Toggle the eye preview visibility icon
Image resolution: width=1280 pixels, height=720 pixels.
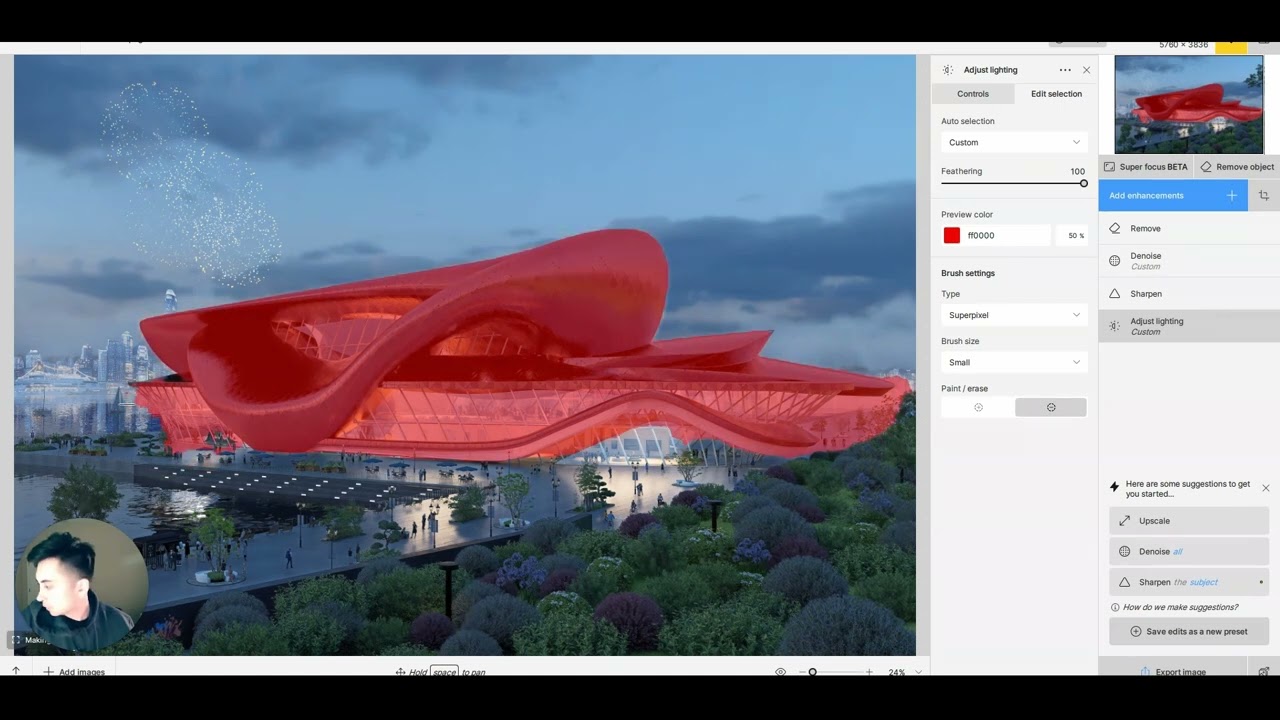[781, 672]
